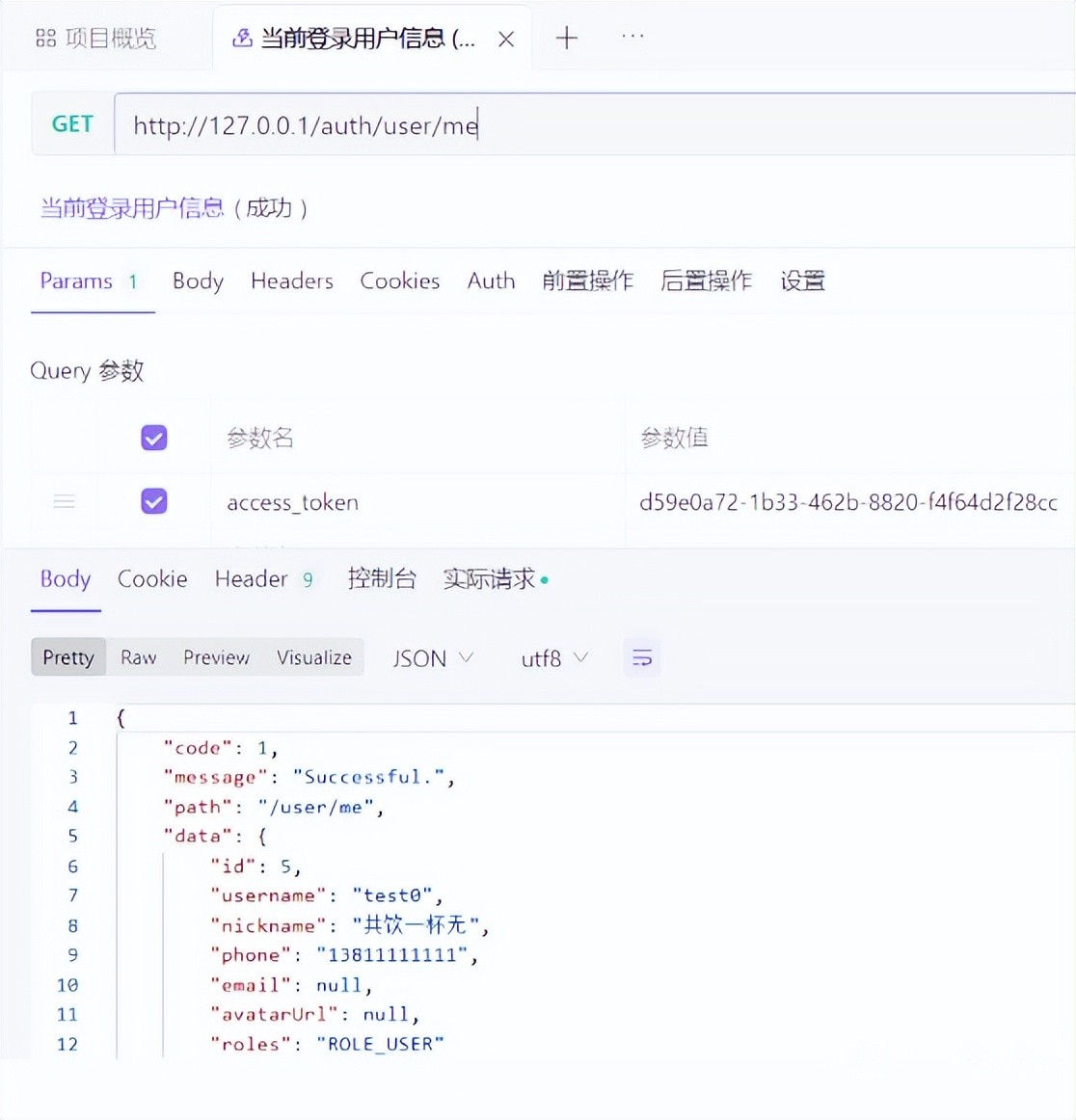Open the 实际请求 response tab

490,579
